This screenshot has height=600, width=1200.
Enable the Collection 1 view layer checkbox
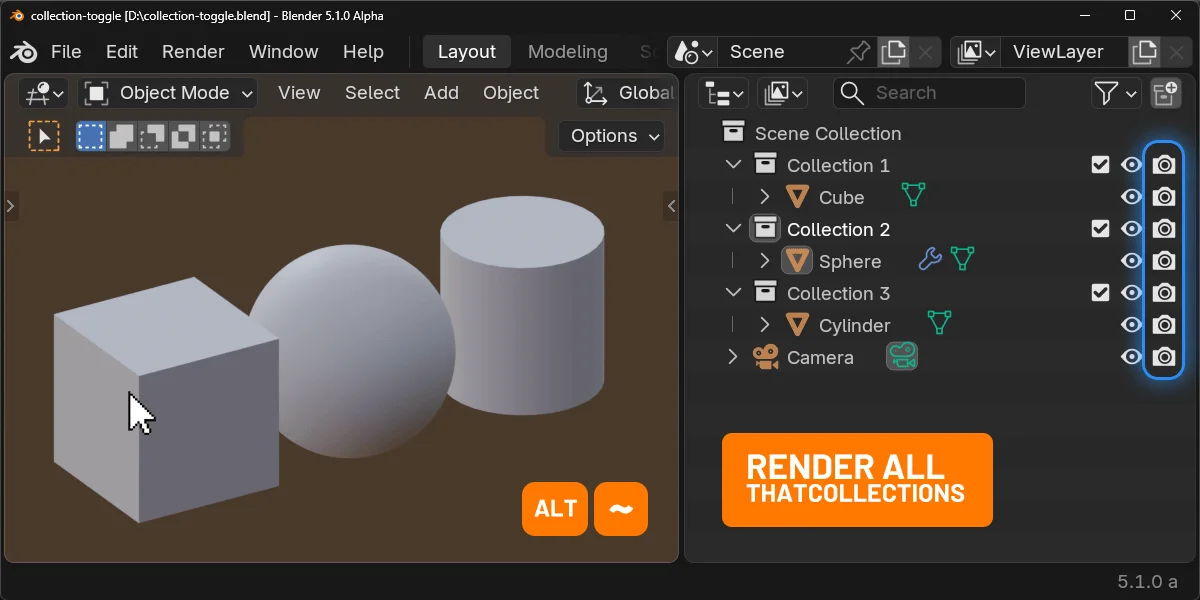(1100, 164)
